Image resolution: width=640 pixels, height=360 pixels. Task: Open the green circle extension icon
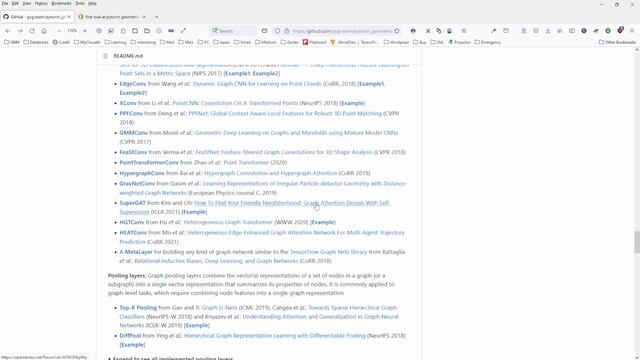click(x=608, y=31)
